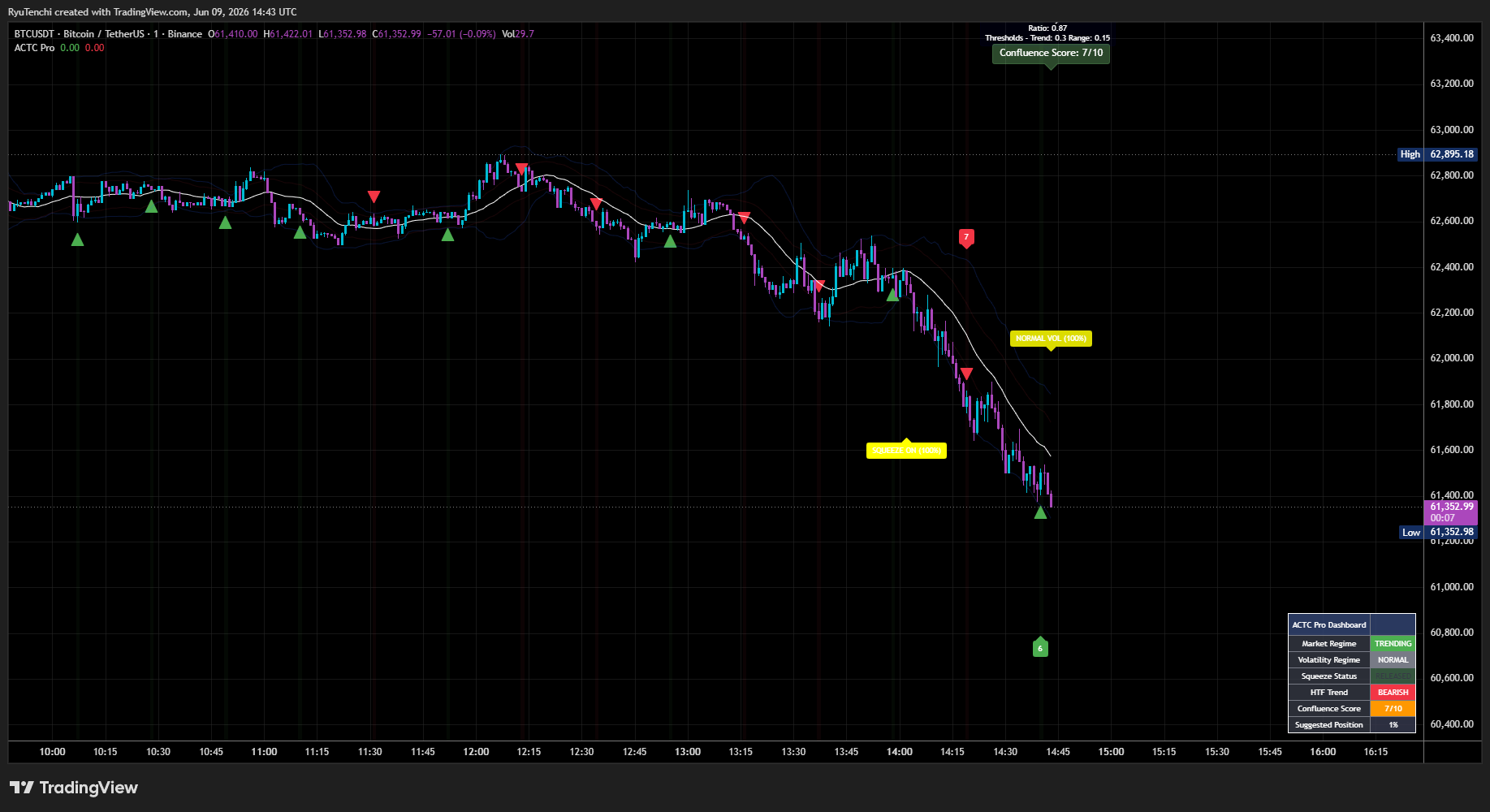Click the red sell triangle near 12:35
The width and height of the screenshot is (1490, 812).
click(596, 203)
